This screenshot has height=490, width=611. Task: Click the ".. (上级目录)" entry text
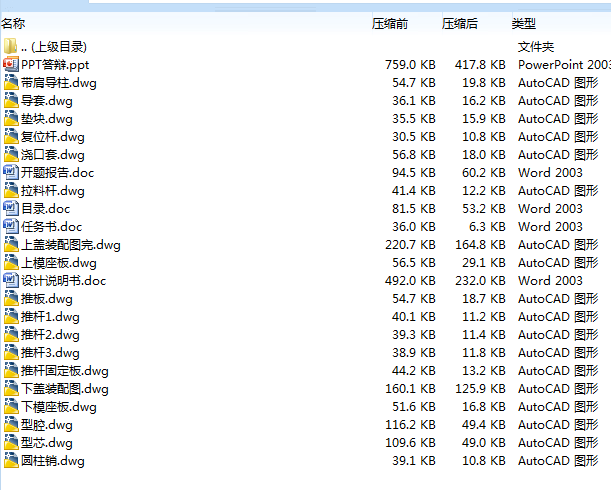coord(54,47)
